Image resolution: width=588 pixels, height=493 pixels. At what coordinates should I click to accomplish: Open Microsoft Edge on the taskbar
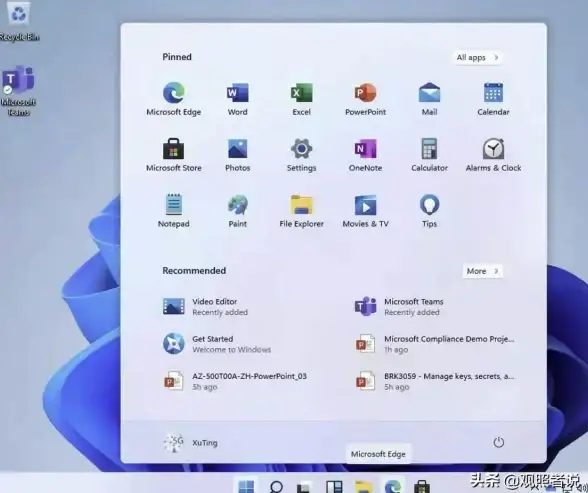coord(393,486)
